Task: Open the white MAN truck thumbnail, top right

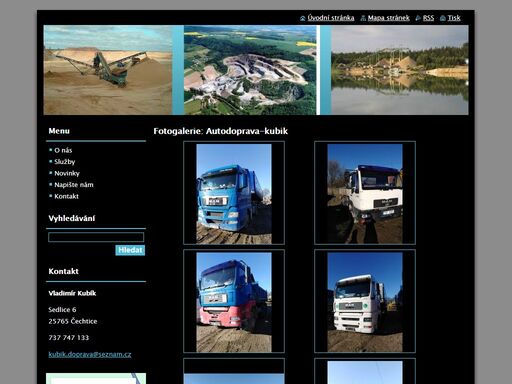Action: point(365,193)
